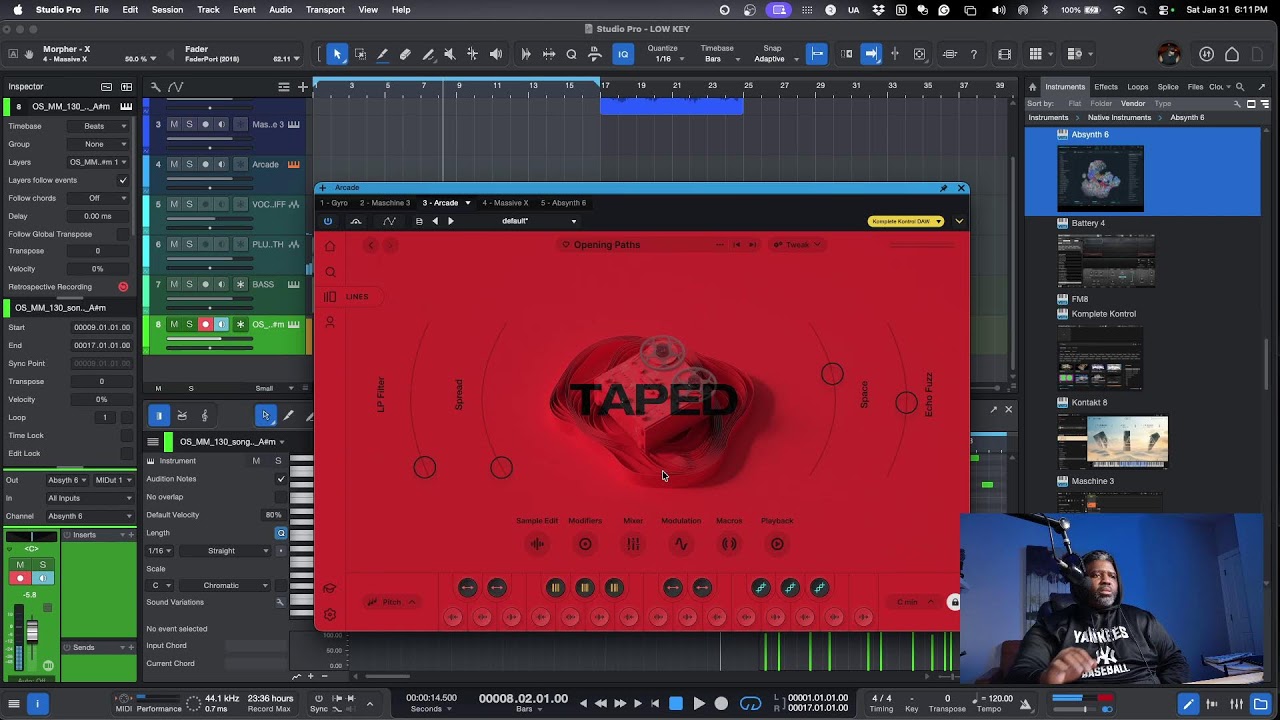The height and width of the screenshot is (720, 1280).
Task: Select the Eraser tool in the toolbar
Action: (x=405, y=54)
